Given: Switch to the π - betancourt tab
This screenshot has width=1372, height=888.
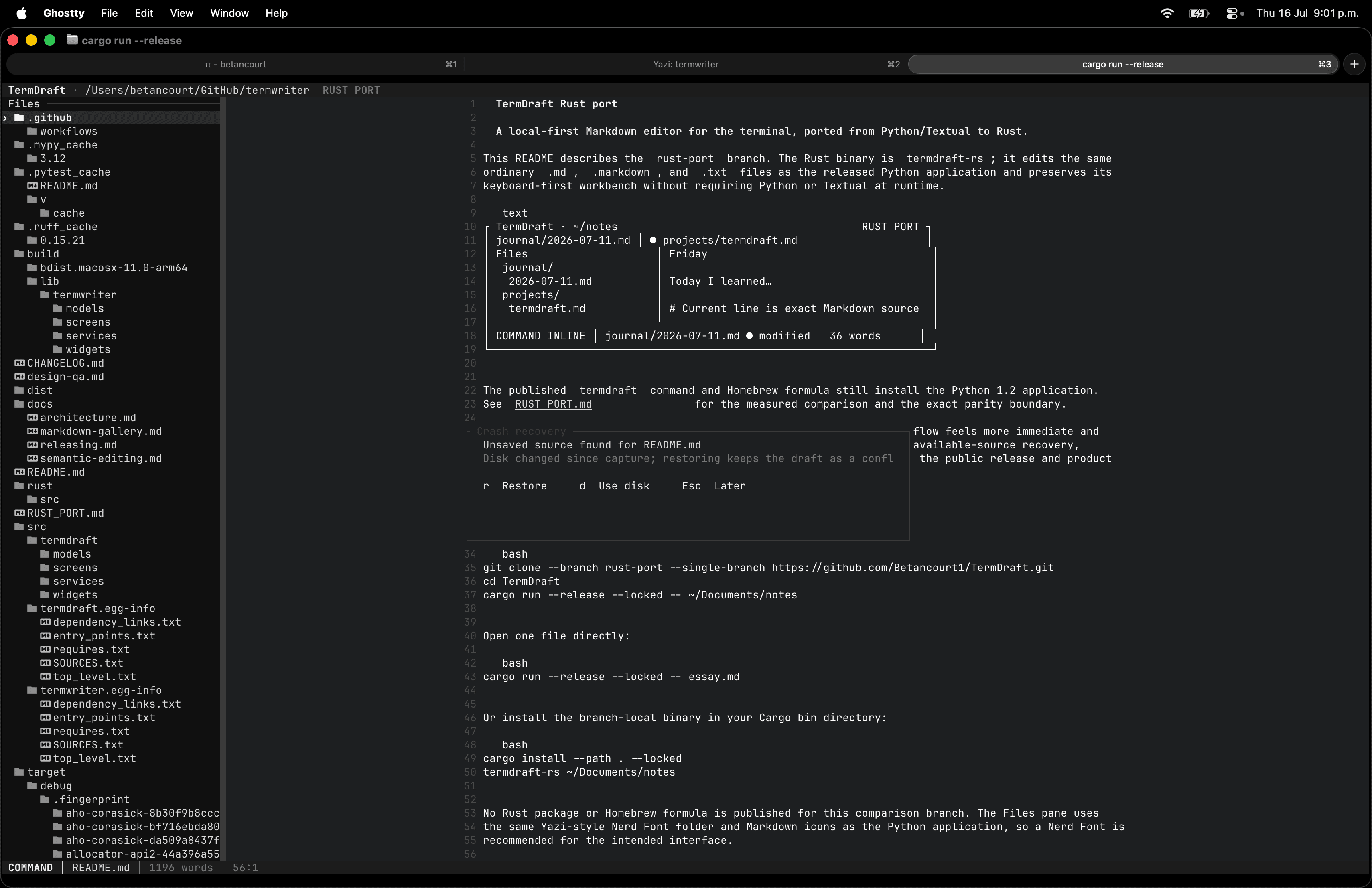Looking at the screenshot, I should [235, 65].
